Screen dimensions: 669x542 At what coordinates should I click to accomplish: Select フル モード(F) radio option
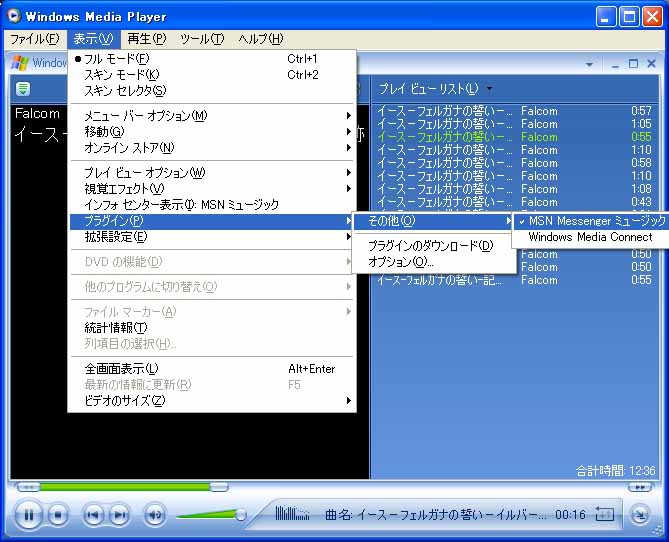click(x=212, y=58)
